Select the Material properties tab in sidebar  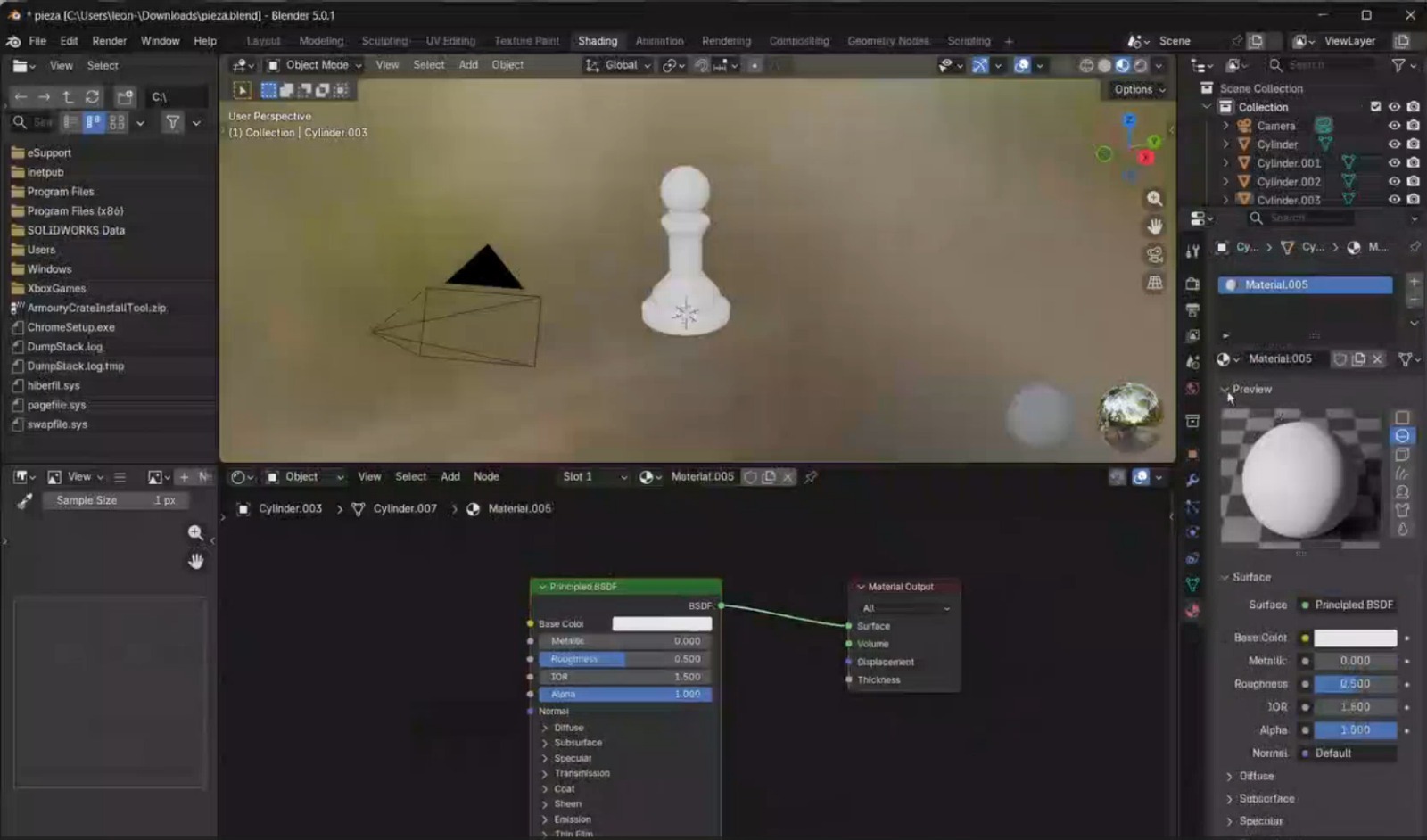pos(1192,610)
